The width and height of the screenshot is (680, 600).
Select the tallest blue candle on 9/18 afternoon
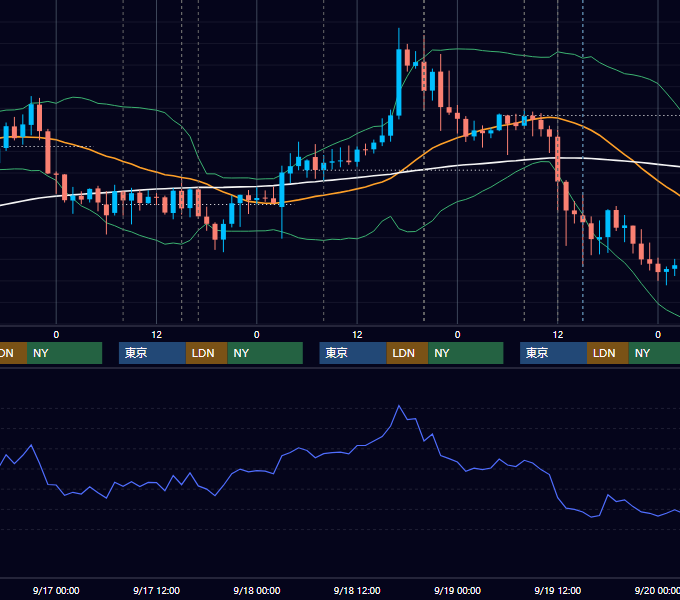tap(399, 82)
